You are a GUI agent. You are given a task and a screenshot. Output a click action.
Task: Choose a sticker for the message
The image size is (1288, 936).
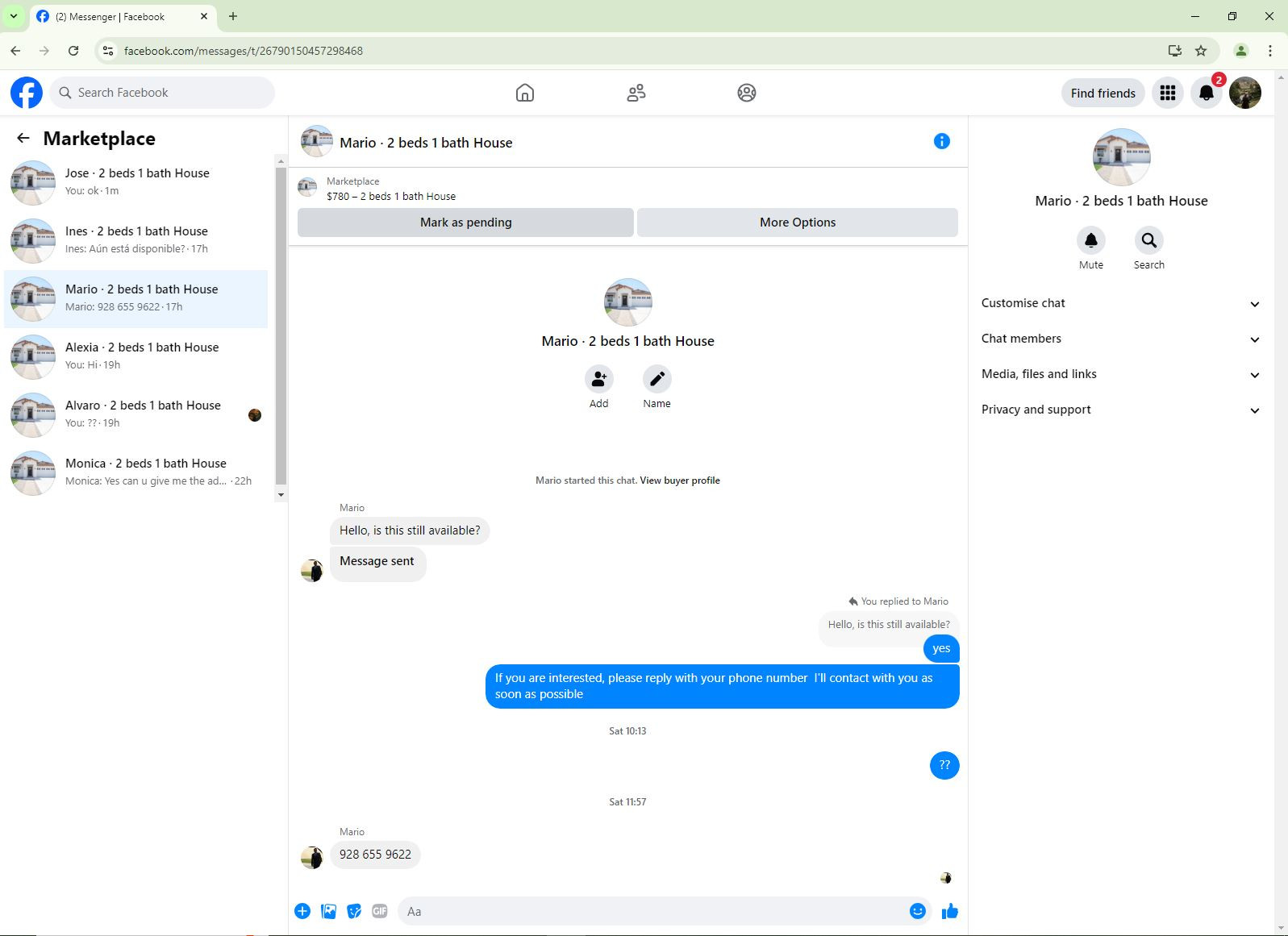pos(354,911)
